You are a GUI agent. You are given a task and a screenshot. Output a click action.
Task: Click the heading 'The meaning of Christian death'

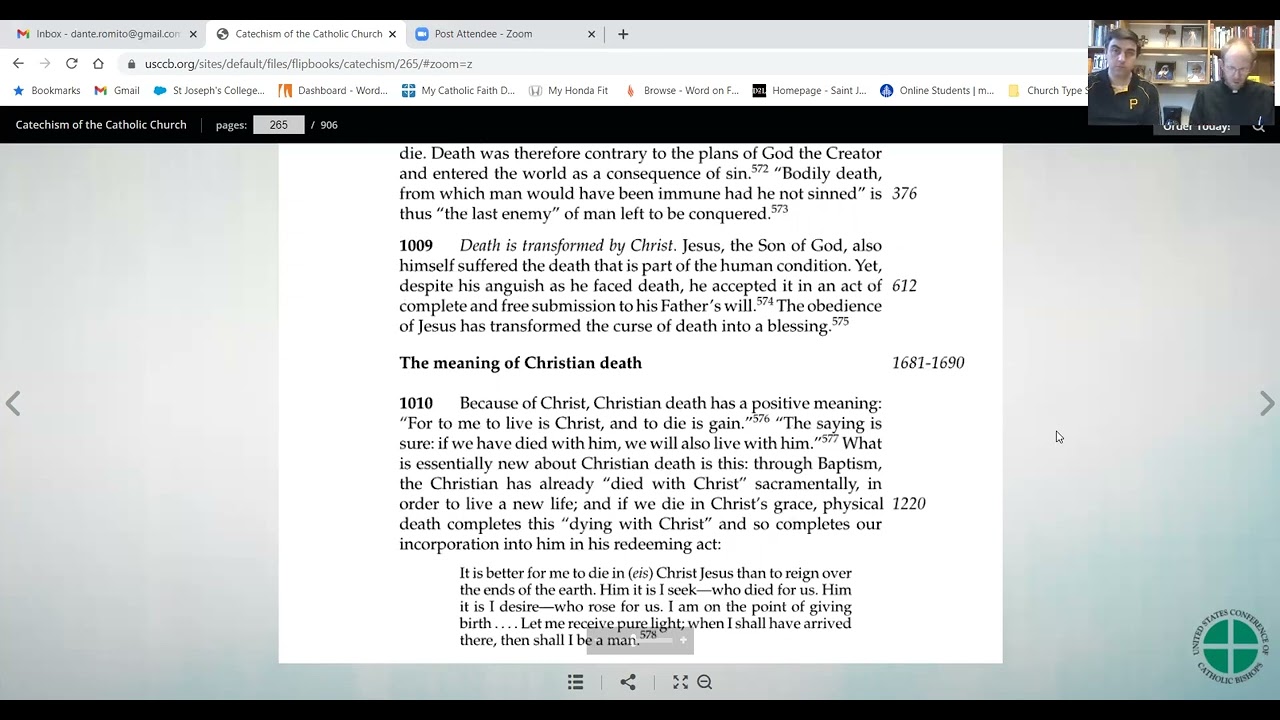point(520,363)
